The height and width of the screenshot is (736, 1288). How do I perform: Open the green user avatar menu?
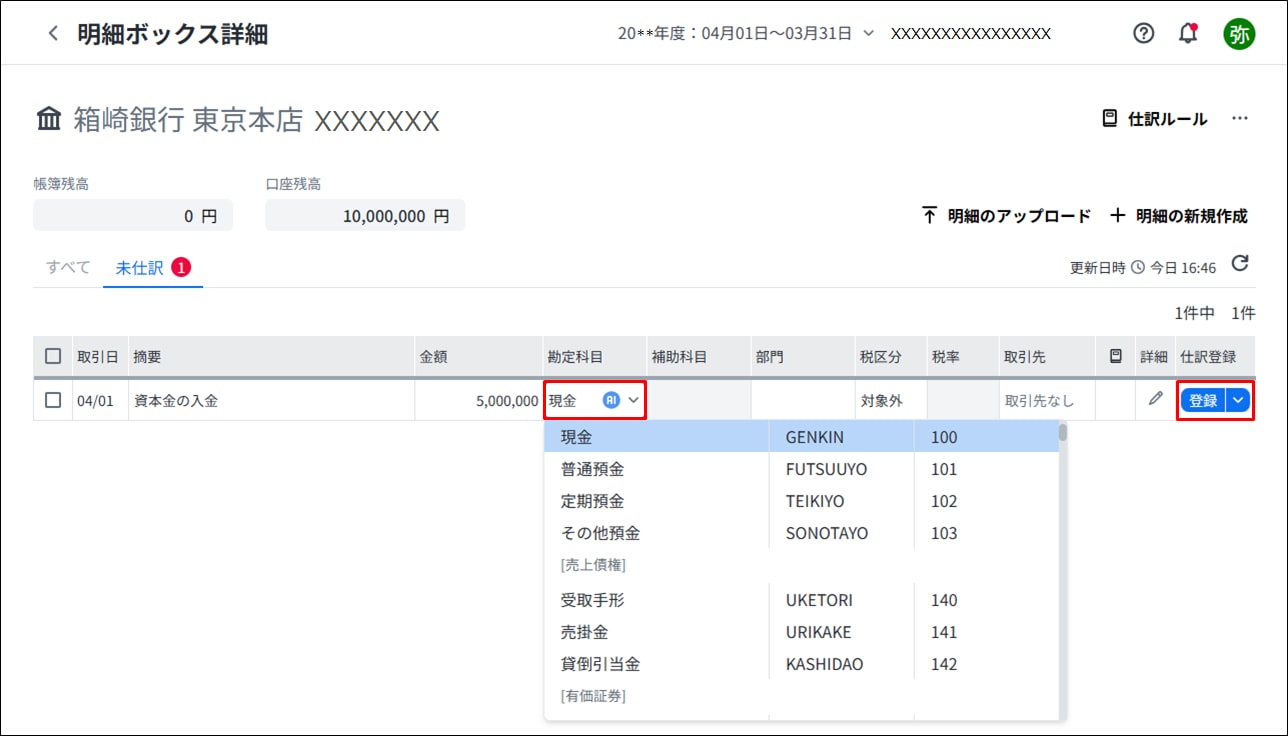[1239, 33]
